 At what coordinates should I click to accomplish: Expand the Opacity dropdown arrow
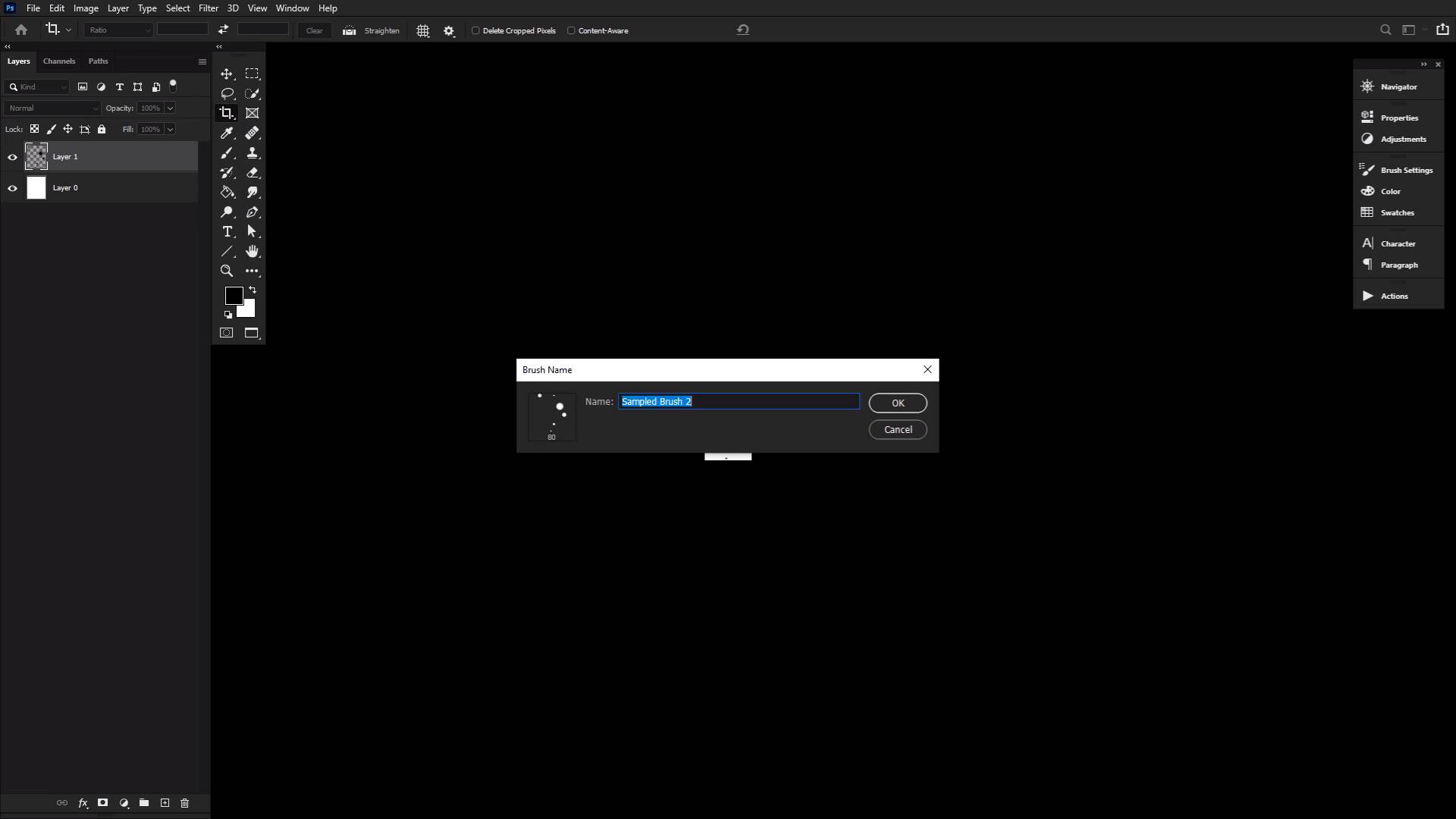coord(170,108)
